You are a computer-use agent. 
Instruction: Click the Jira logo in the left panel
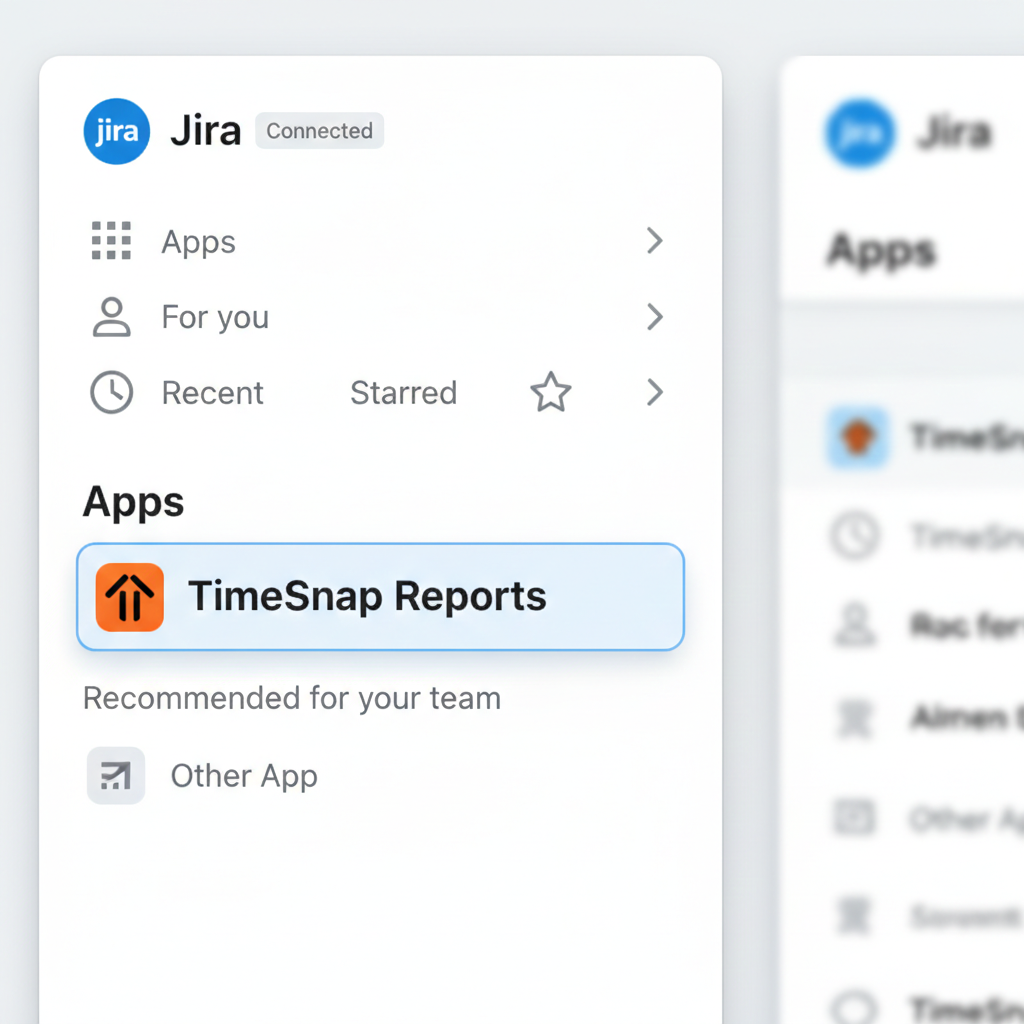tap(117, 131)
